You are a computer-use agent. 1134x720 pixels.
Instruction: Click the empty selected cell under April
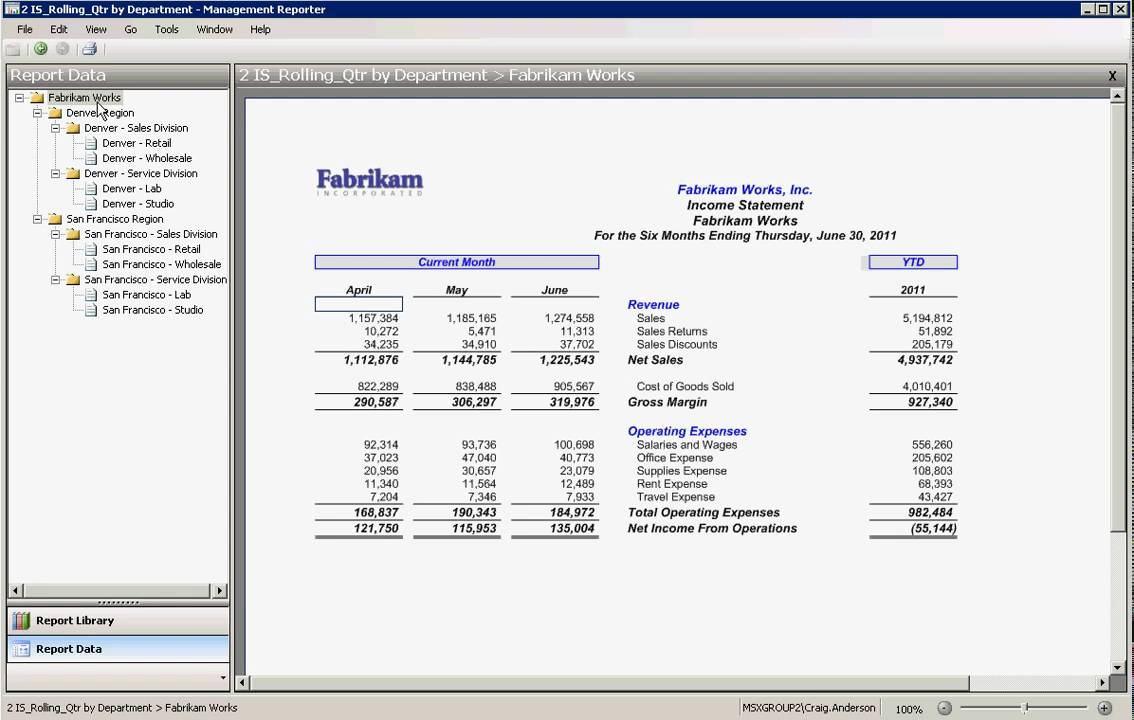tap(359, 304)
